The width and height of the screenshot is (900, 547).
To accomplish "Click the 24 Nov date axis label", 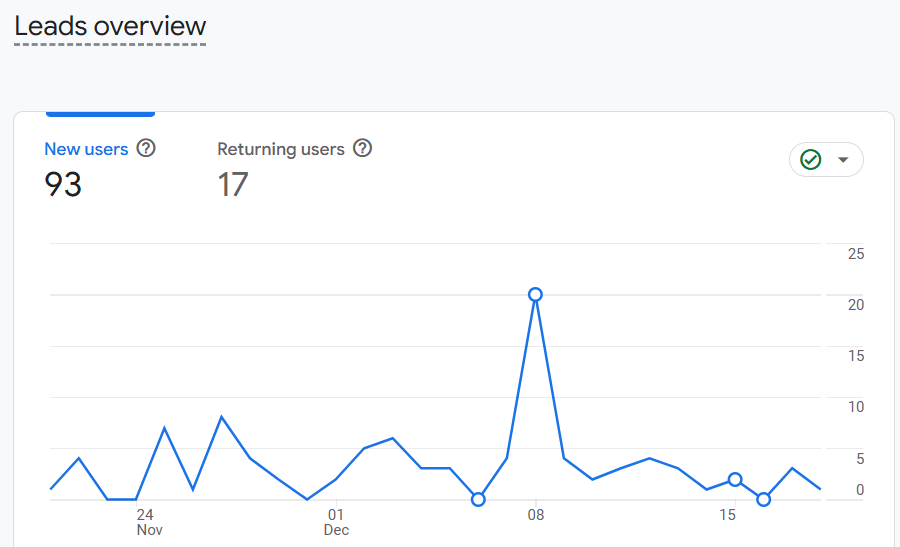I will tap(147, 522).
